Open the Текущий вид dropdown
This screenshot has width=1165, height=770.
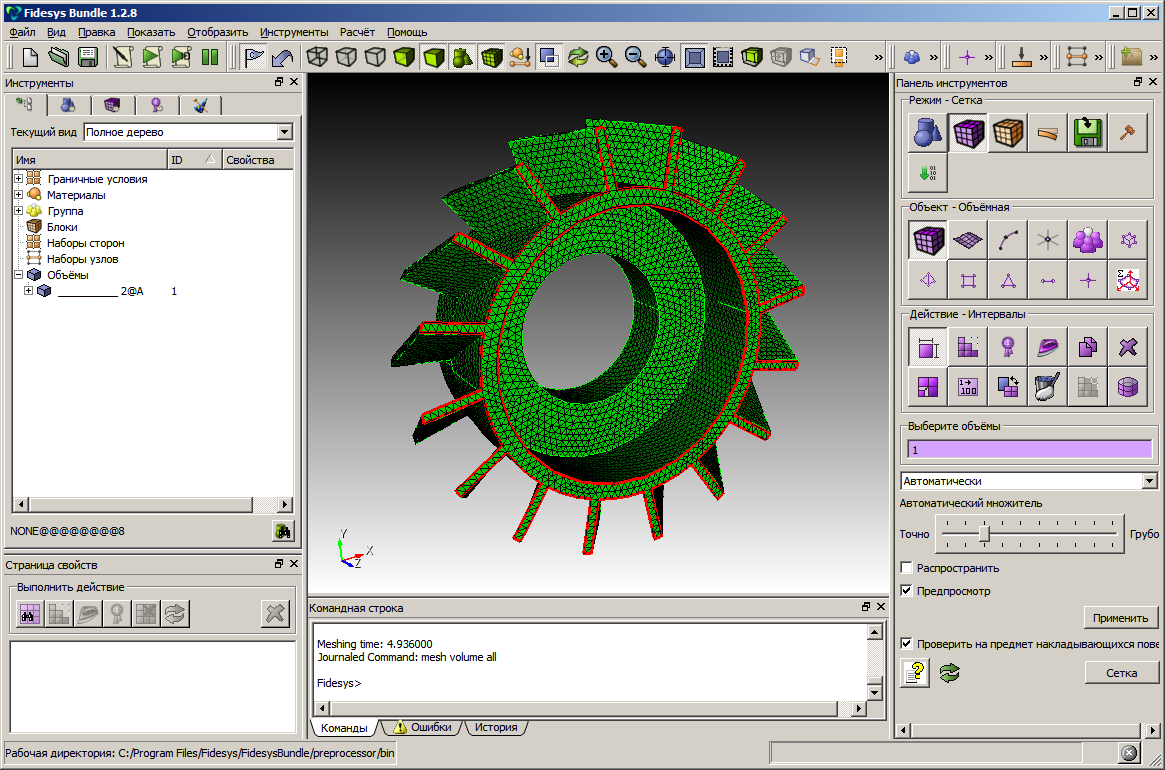pos(285,132)
